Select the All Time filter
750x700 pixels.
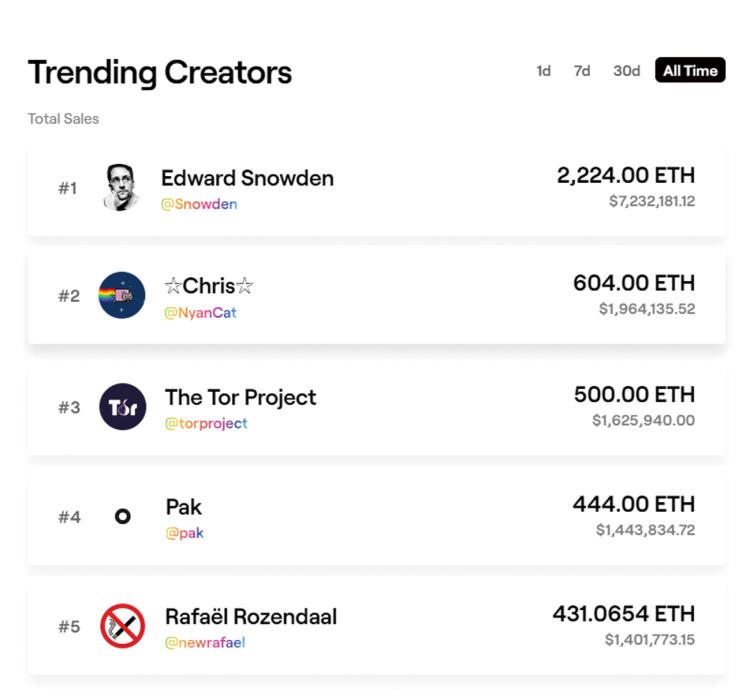[690, 70]
